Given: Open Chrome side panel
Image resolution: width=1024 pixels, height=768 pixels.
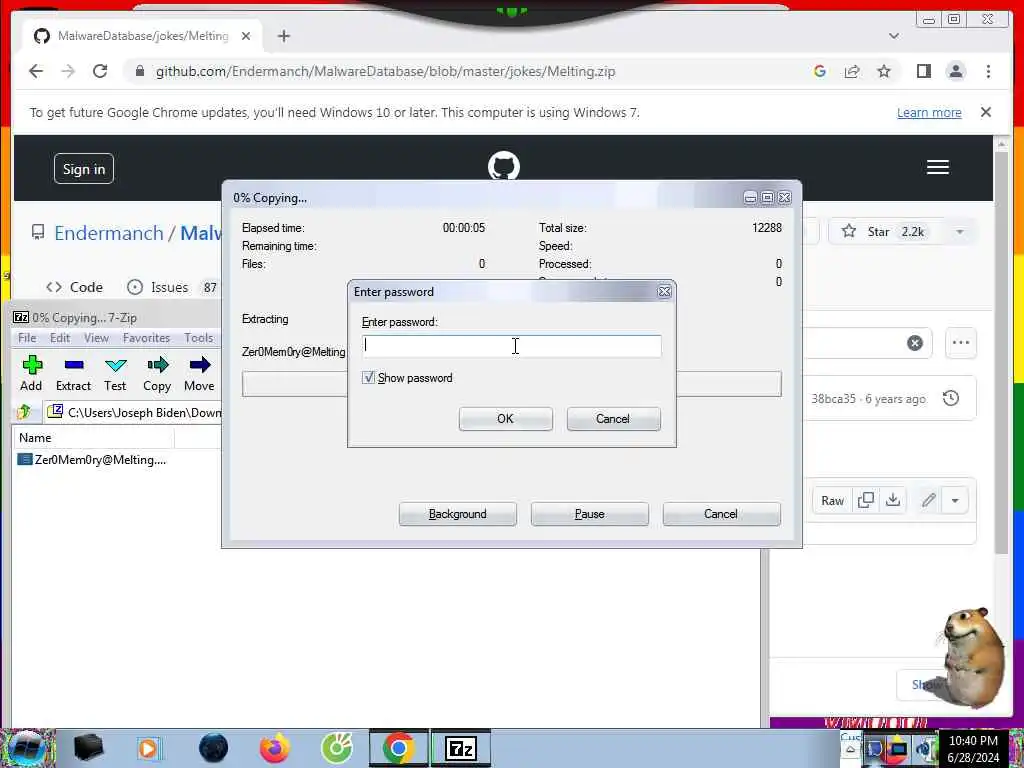Looking at the screenshot, I should click(923, 71).
